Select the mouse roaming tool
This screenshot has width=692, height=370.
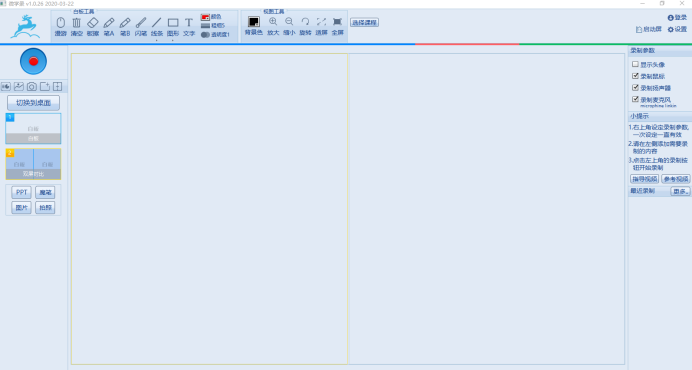(60, 26)
